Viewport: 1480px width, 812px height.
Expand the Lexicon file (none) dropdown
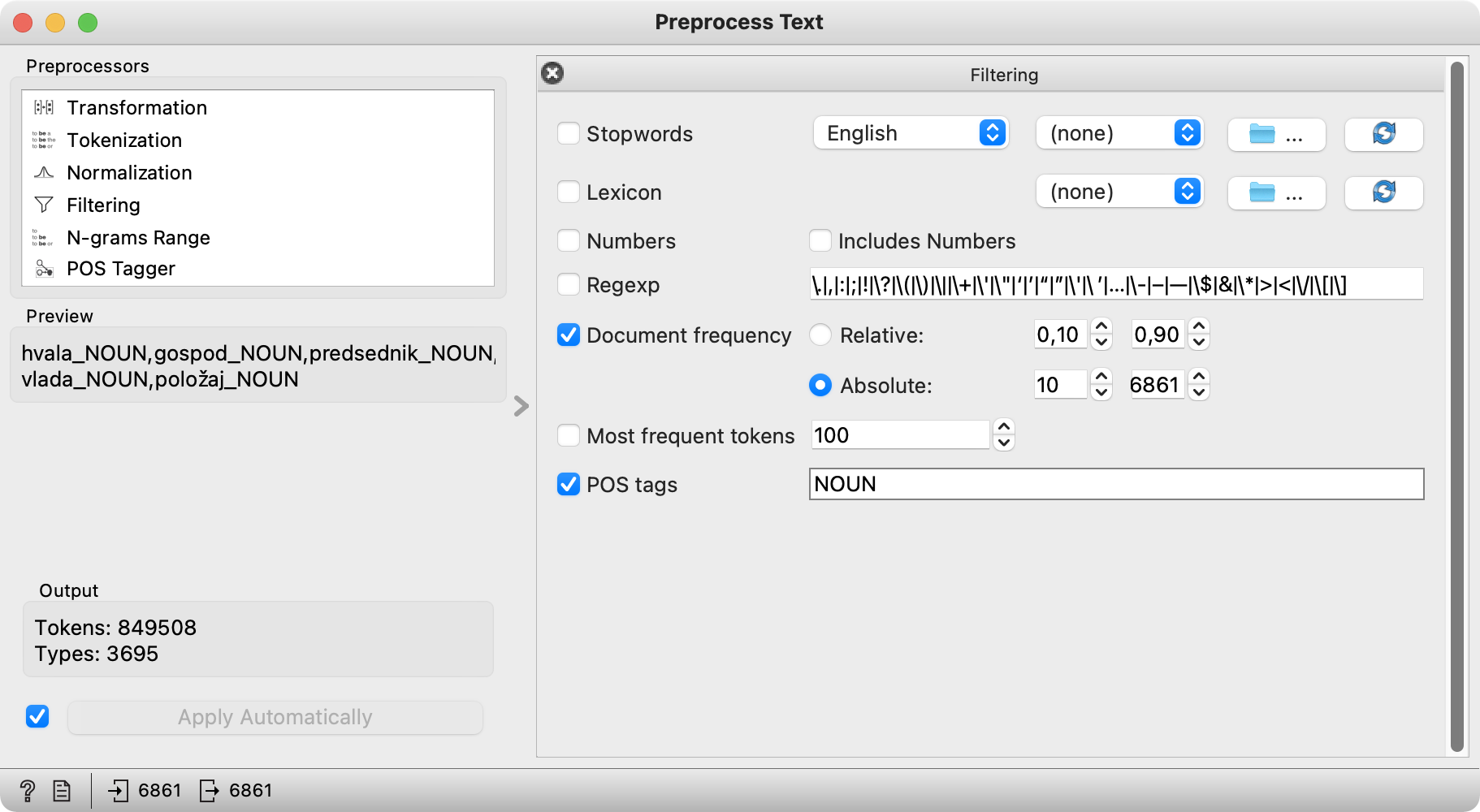(1119, 192)
